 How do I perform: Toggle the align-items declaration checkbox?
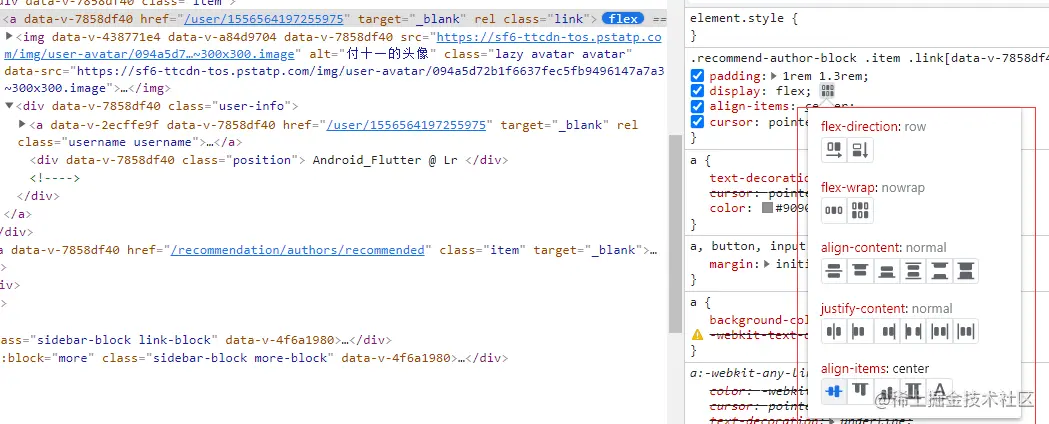tap(697, 106)
